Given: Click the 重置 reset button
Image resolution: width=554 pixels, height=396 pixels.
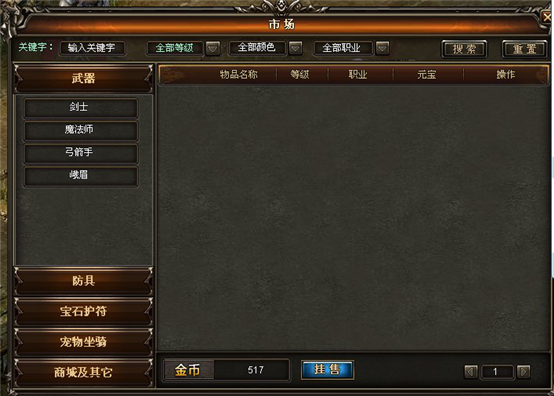Looking at the screenshot, I should (x=525, y=49).
